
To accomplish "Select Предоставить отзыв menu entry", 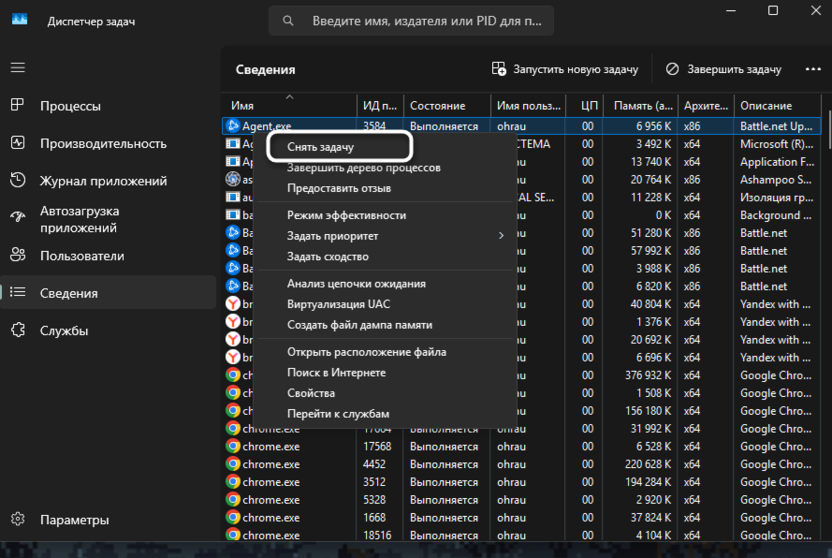I will (x=339, y=188).
